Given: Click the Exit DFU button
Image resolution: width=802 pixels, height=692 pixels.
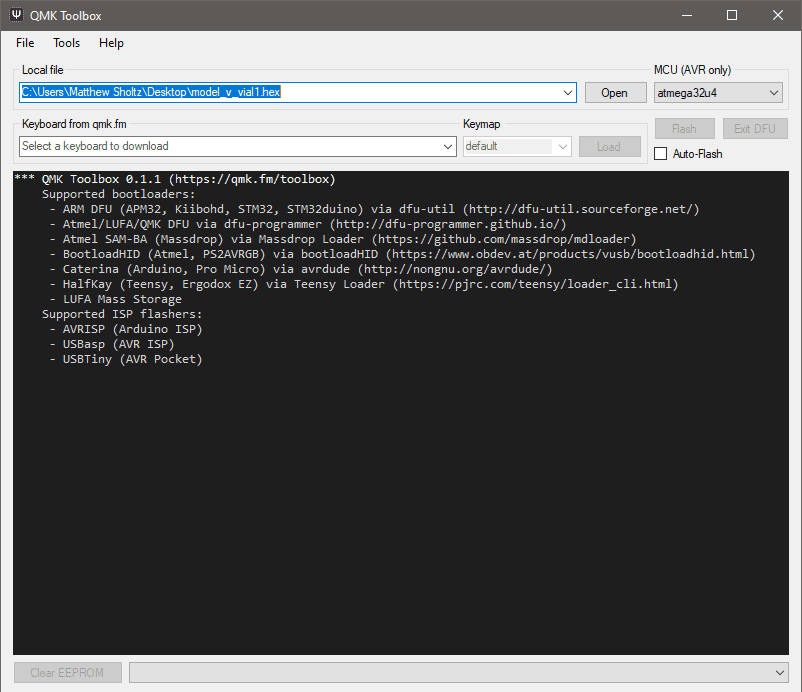Looking at the screenshot, I should tap(755, 129).
